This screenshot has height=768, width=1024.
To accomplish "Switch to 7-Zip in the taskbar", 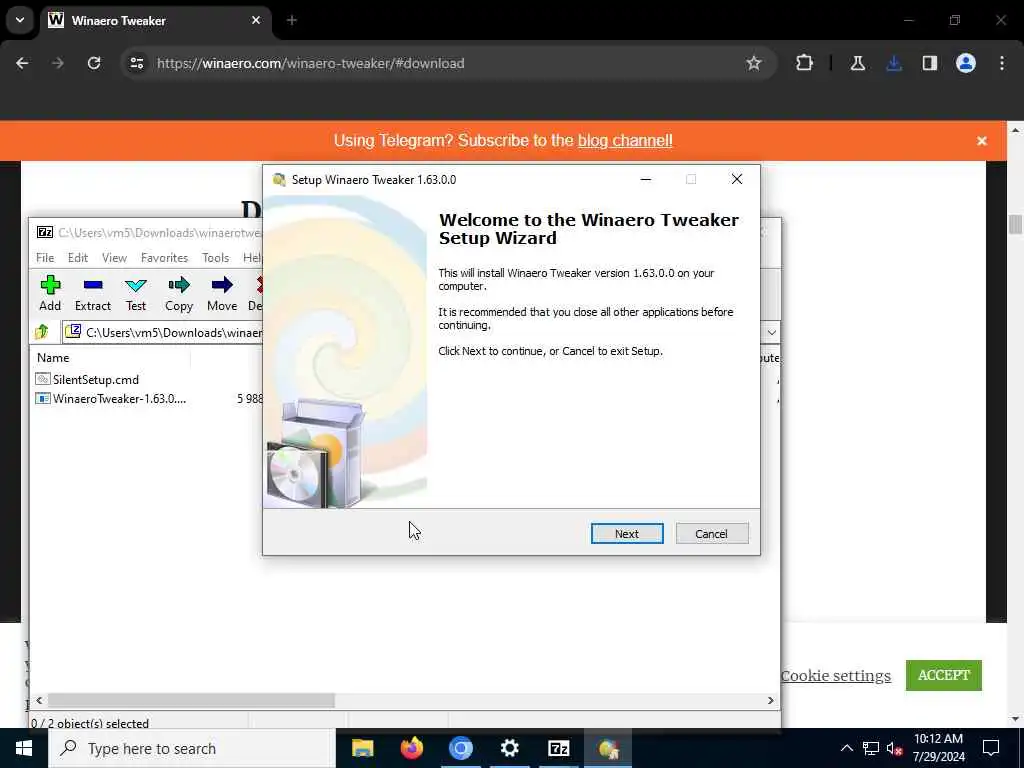I will [x=558, y=748].
